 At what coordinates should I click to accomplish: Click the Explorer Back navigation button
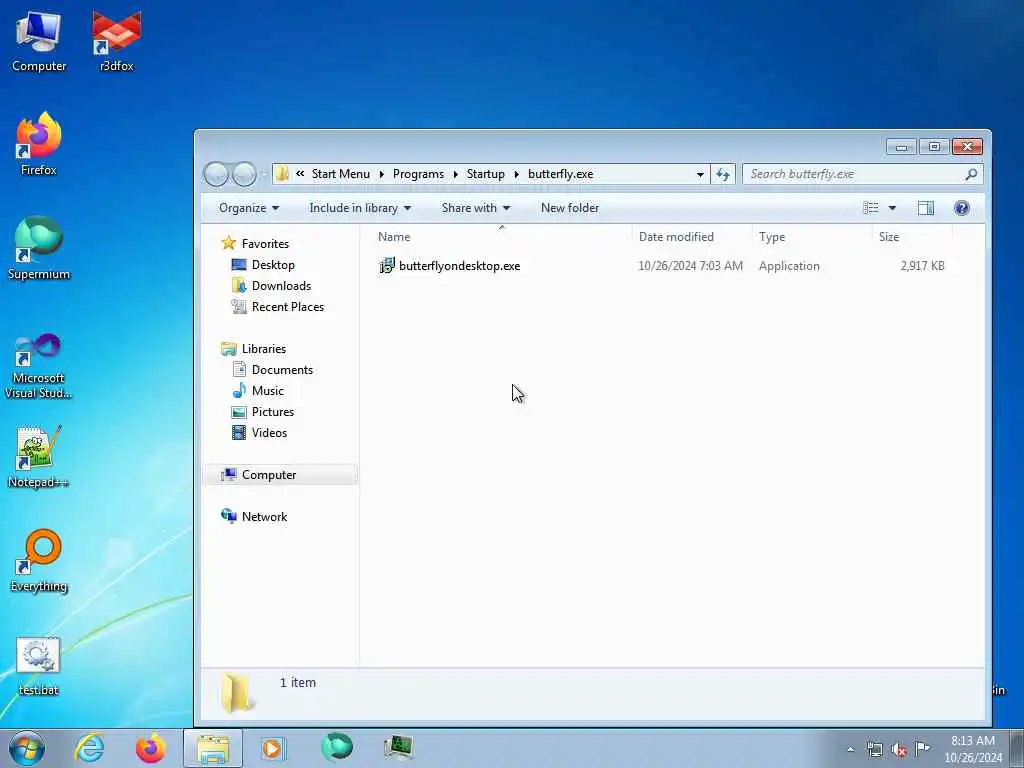pyautogui.click(x=216, y=174)
